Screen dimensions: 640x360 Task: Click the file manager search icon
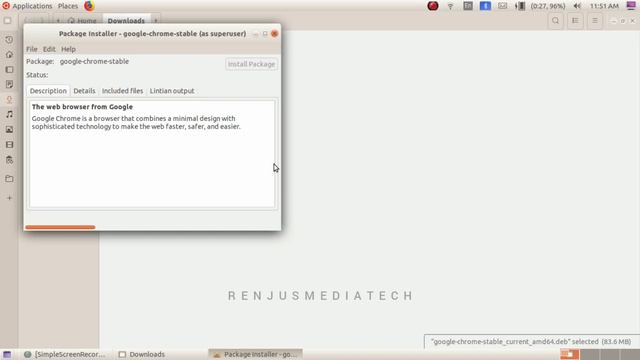click(556, 21)
